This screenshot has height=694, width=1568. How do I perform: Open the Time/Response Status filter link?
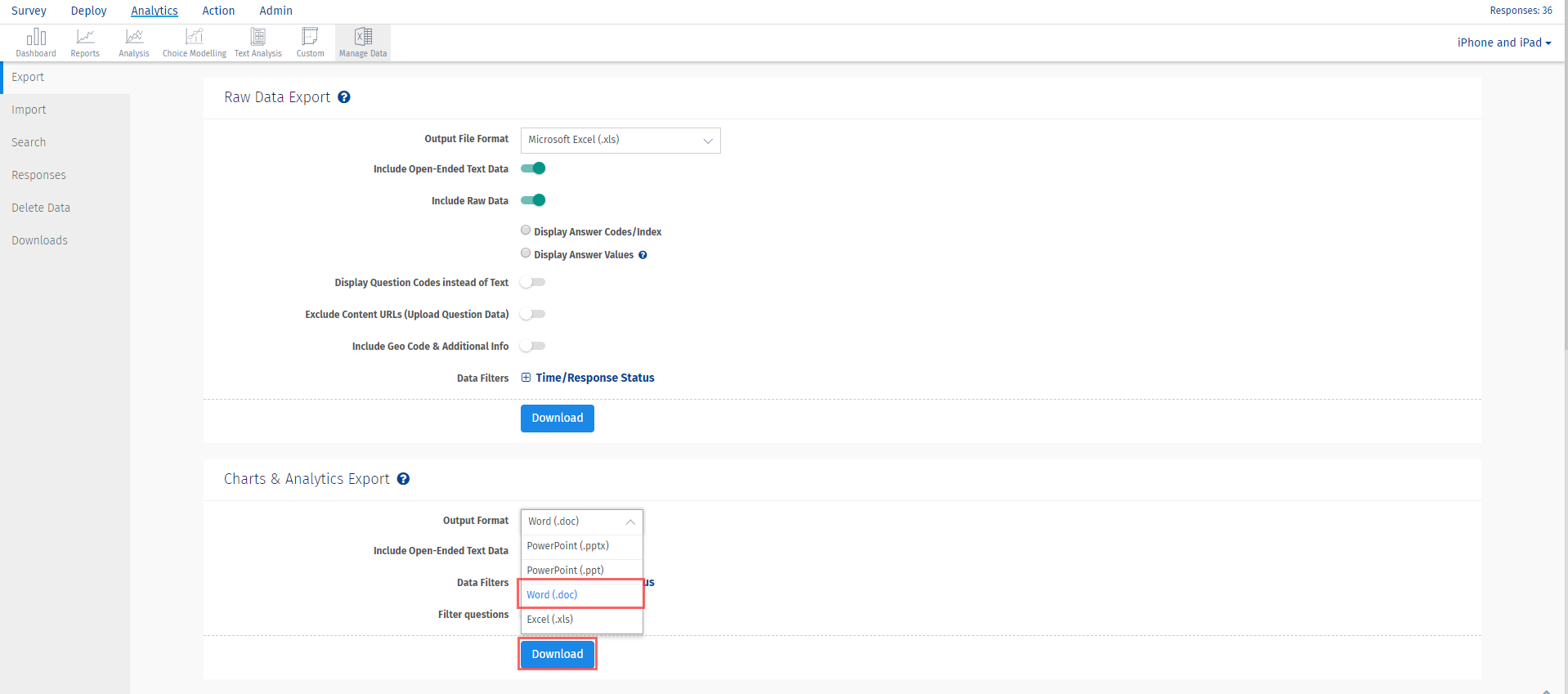click(x=595, y=378)
